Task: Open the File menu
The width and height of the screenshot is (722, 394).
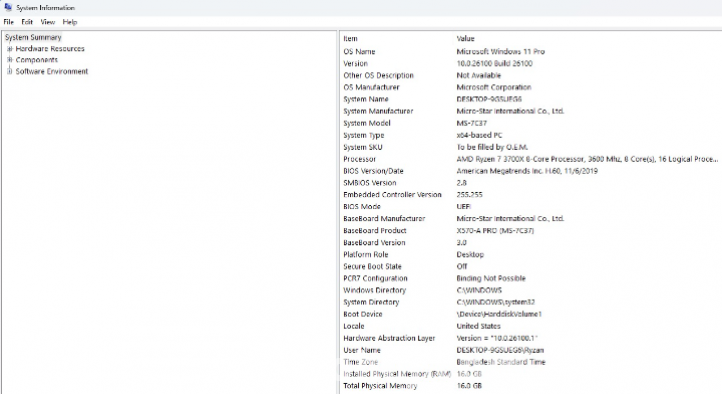Action: pyautogui.click(x=8, y=22)
